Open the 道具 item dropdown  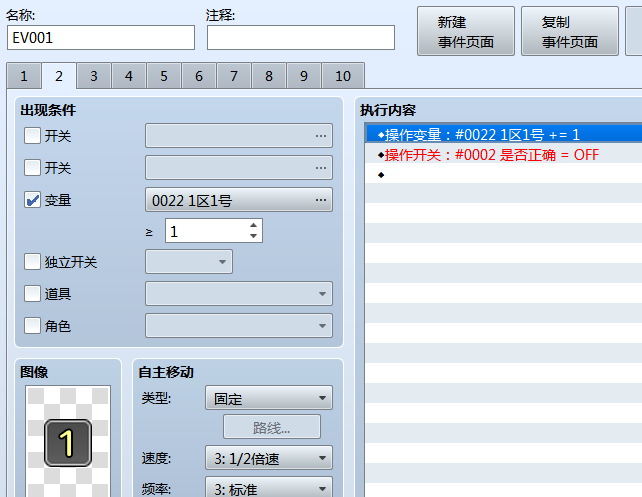pyautogui.click(x=239, y=294)
